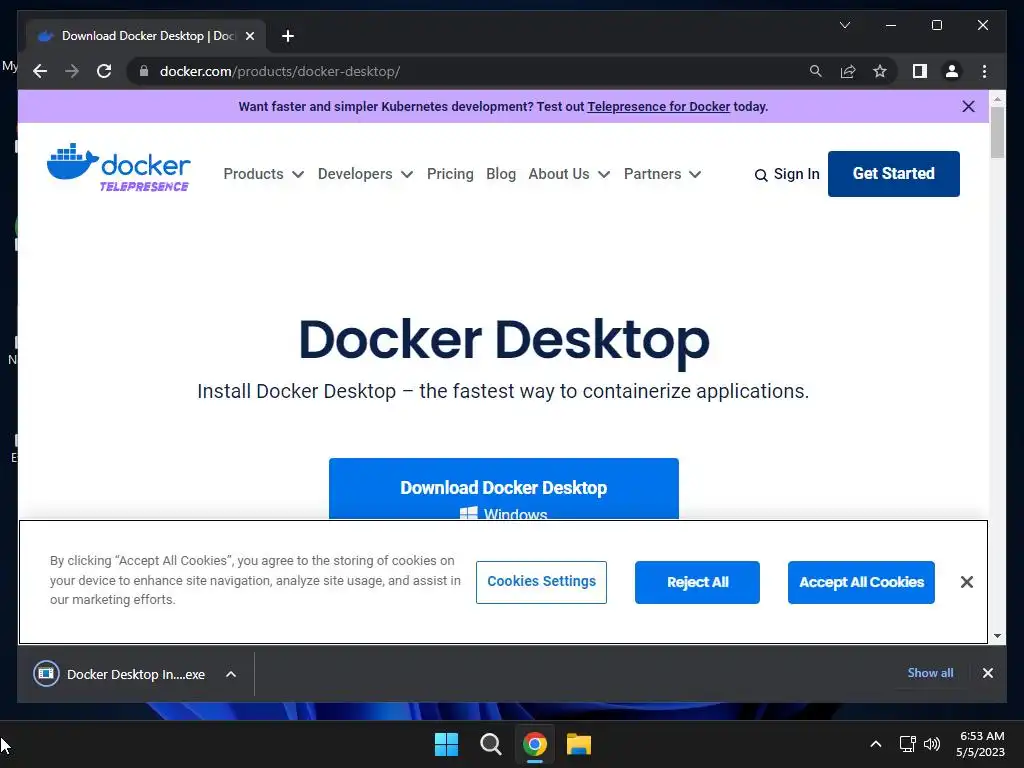The image size is (1024, 768).
Task: Open a new tab with plus button
Action: 288,36
